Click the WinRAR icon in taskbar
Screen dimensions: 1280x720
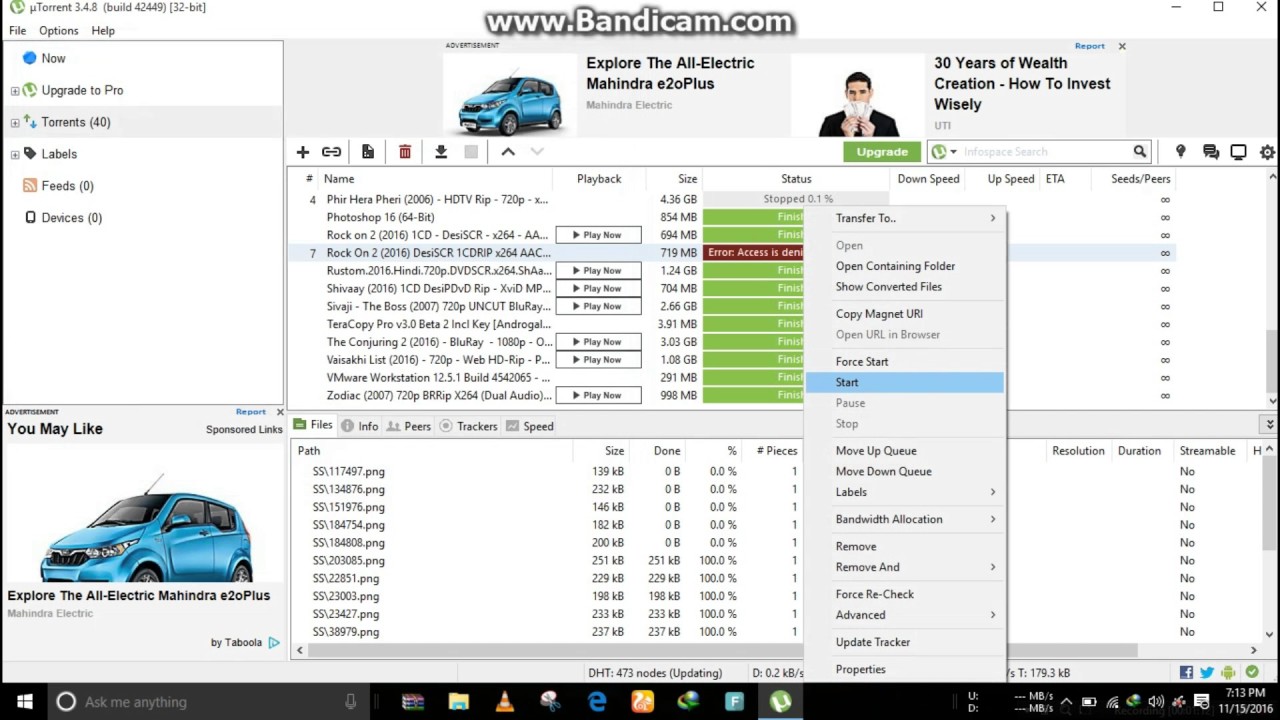point(413,702)
